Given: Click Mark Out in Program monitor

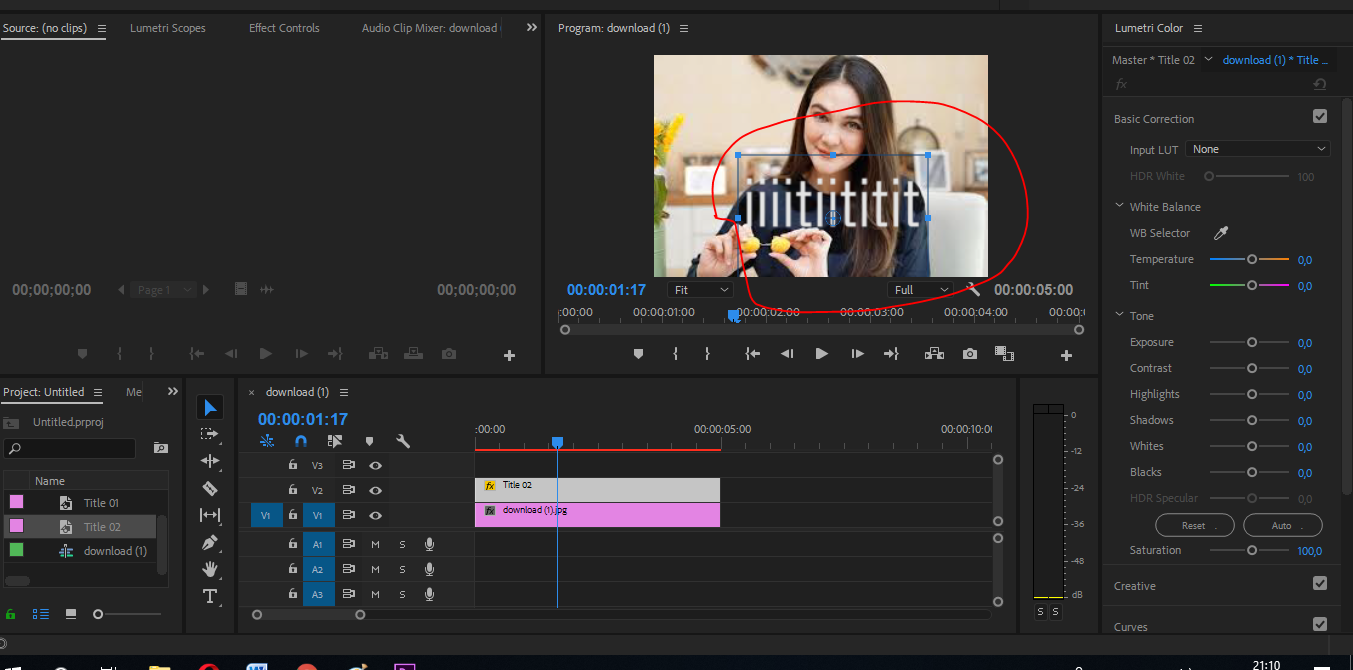Looking at the screenshot, I should [707, 354].
